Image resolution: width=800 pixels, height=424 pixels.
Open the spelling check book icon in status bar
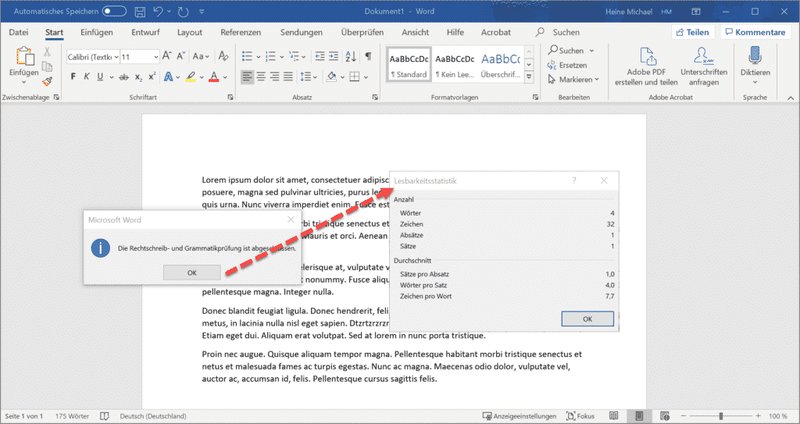pyautogui.click(x=105, y=416)
